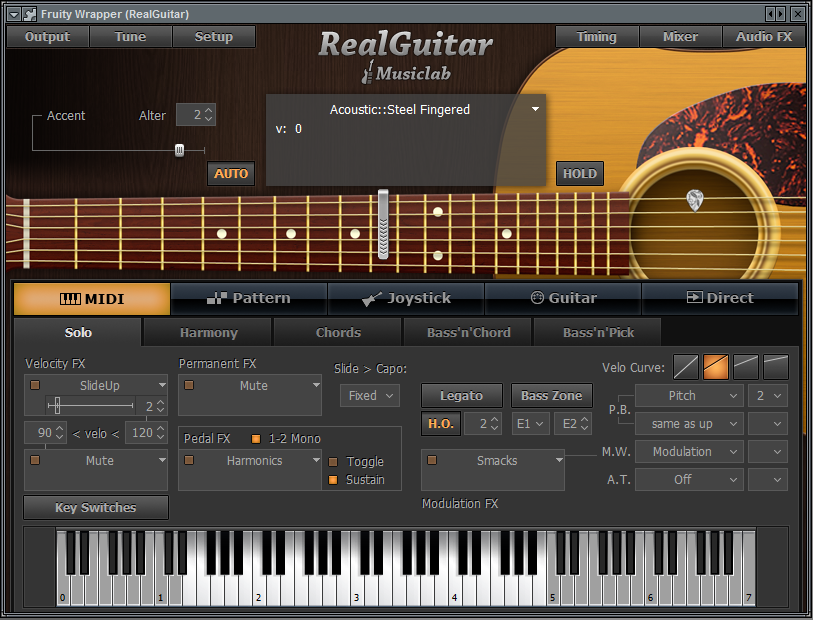Open the Pattern mode tab
The width and height of the screenshot is (813, 620).
249,298
